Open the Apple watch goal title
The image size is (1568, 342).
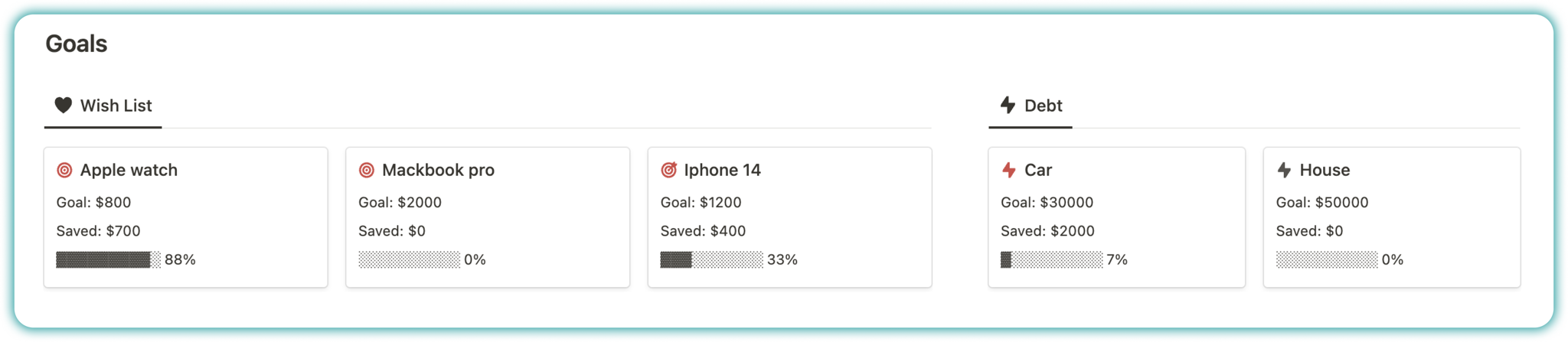[x=129, y=170]
